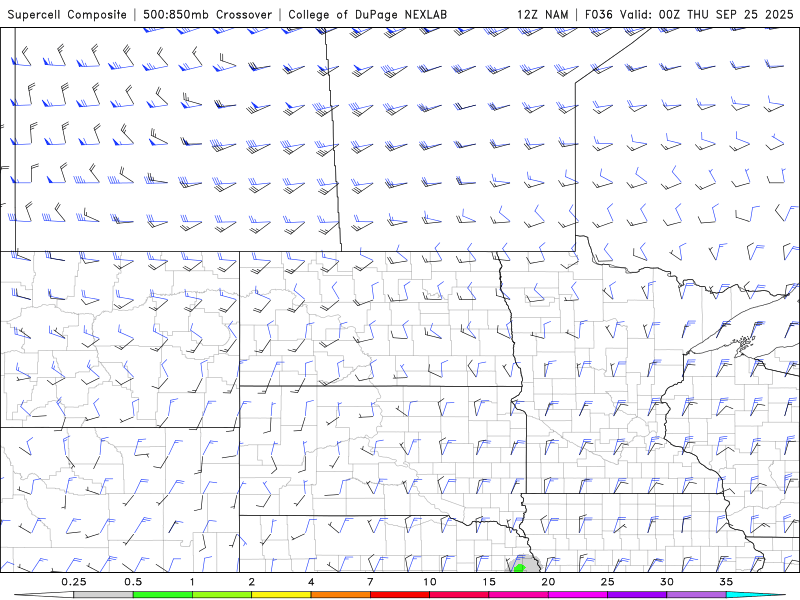Click the '0.25' color bar label
This screenshot has width=800, height=600.
[74, 582]
